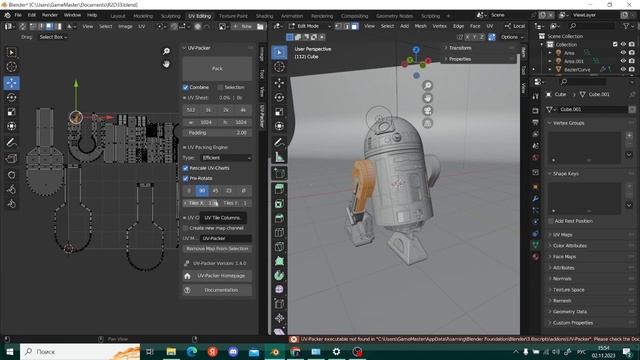Hide BezierCurve in the outliner
Image resolution: width=640 pixels, height=360 pixels.
click(x=623, y=69)
